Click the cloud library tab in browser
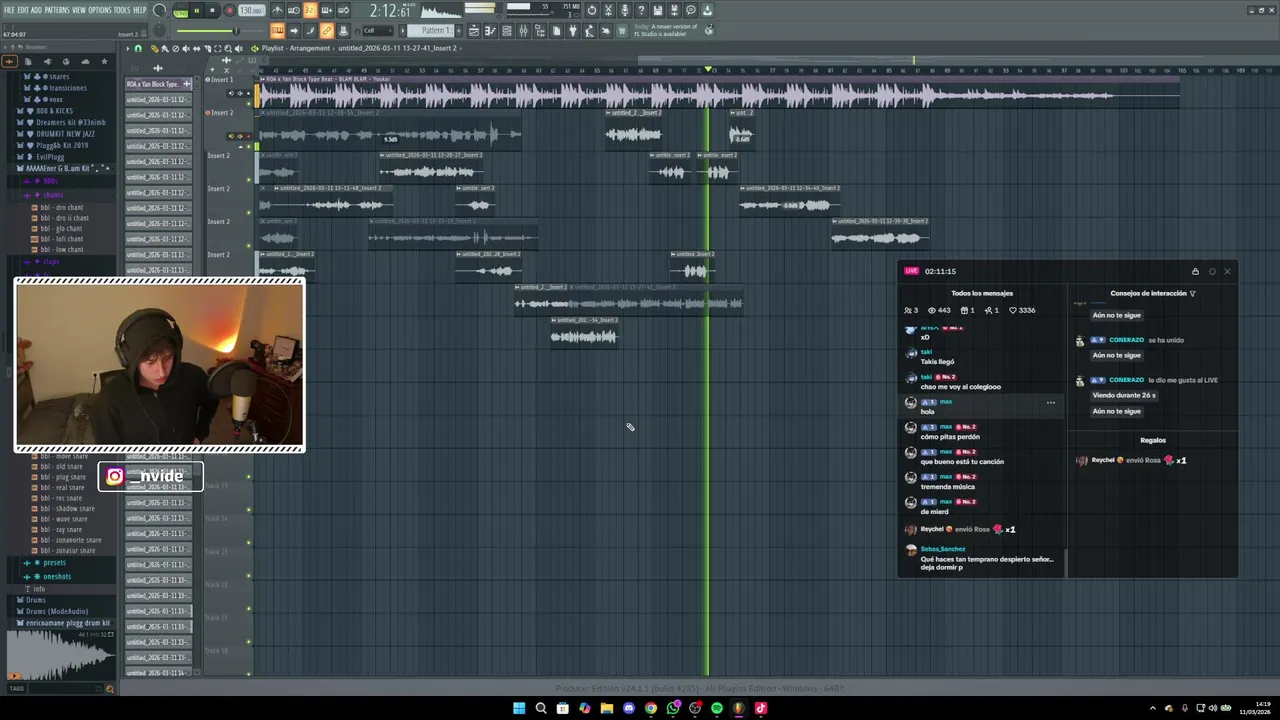The width and height of the screenshot is (1280, 720). click(85, 62)
